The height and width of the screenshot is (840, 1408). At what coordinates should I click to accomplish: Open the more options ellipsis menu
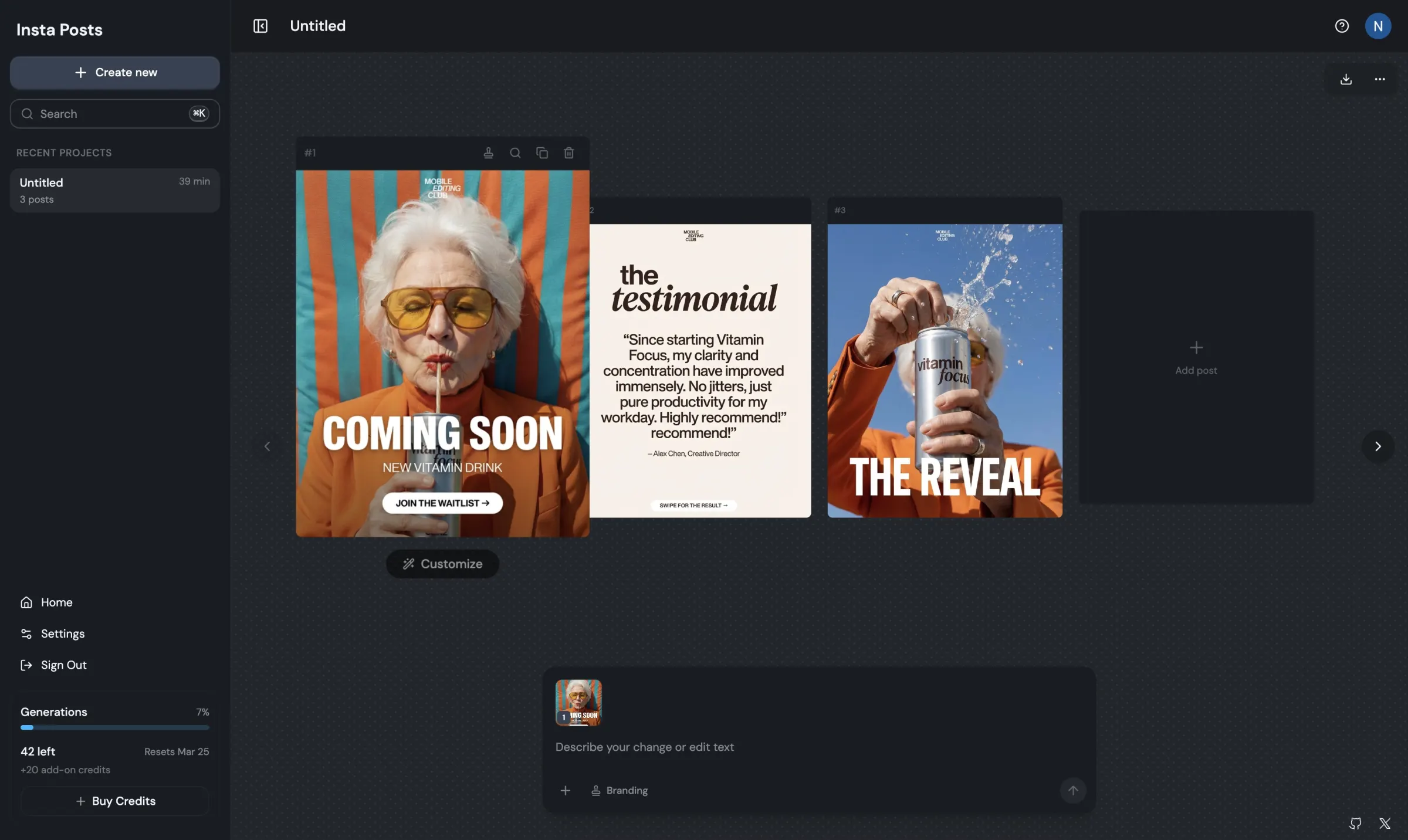click(x=1379, y=79)
